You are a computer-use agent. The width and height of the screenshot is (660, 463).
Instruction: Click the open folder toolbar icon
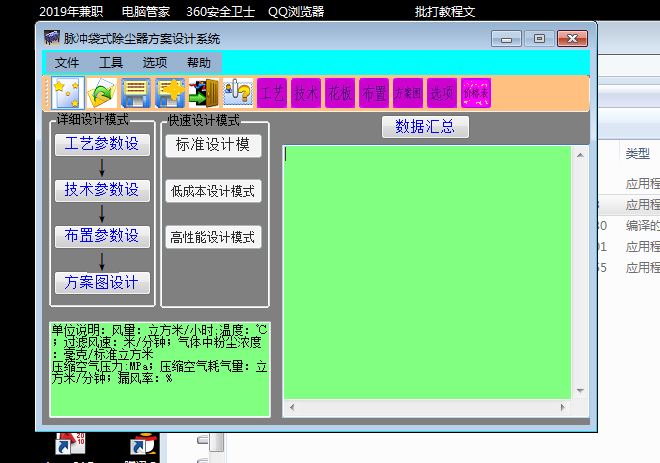tap(102, 93)
